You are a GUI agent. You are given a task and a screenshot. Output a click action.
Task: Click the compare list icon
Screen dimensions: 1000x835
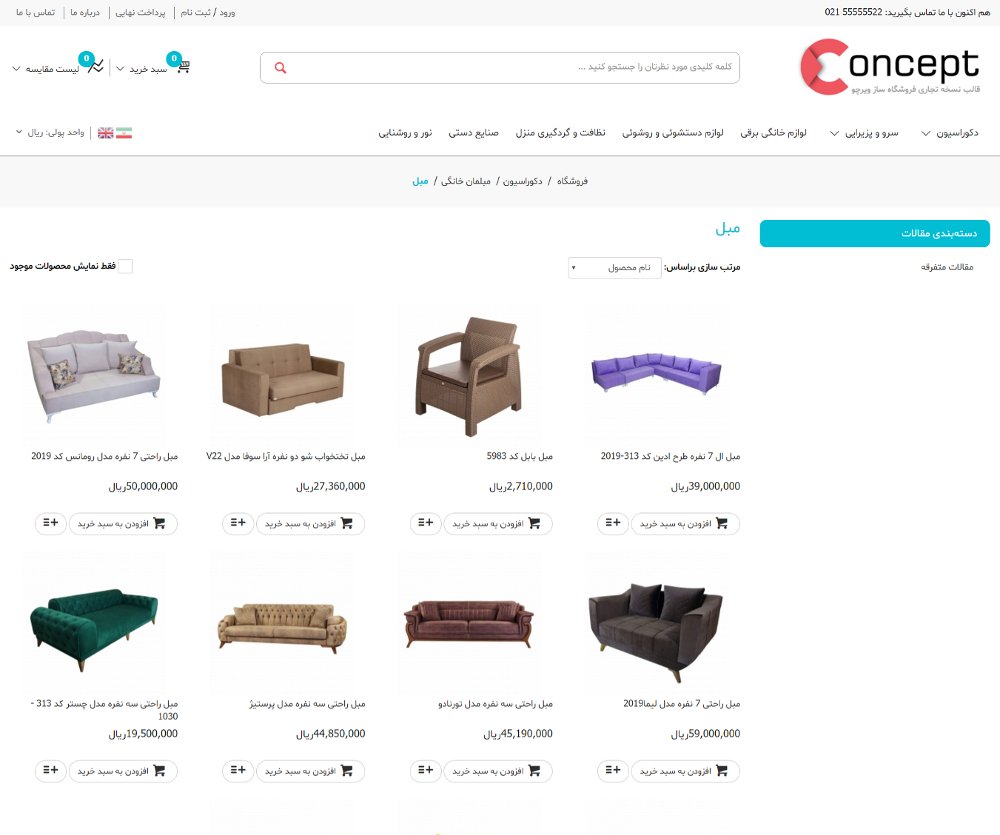[96, 66]
